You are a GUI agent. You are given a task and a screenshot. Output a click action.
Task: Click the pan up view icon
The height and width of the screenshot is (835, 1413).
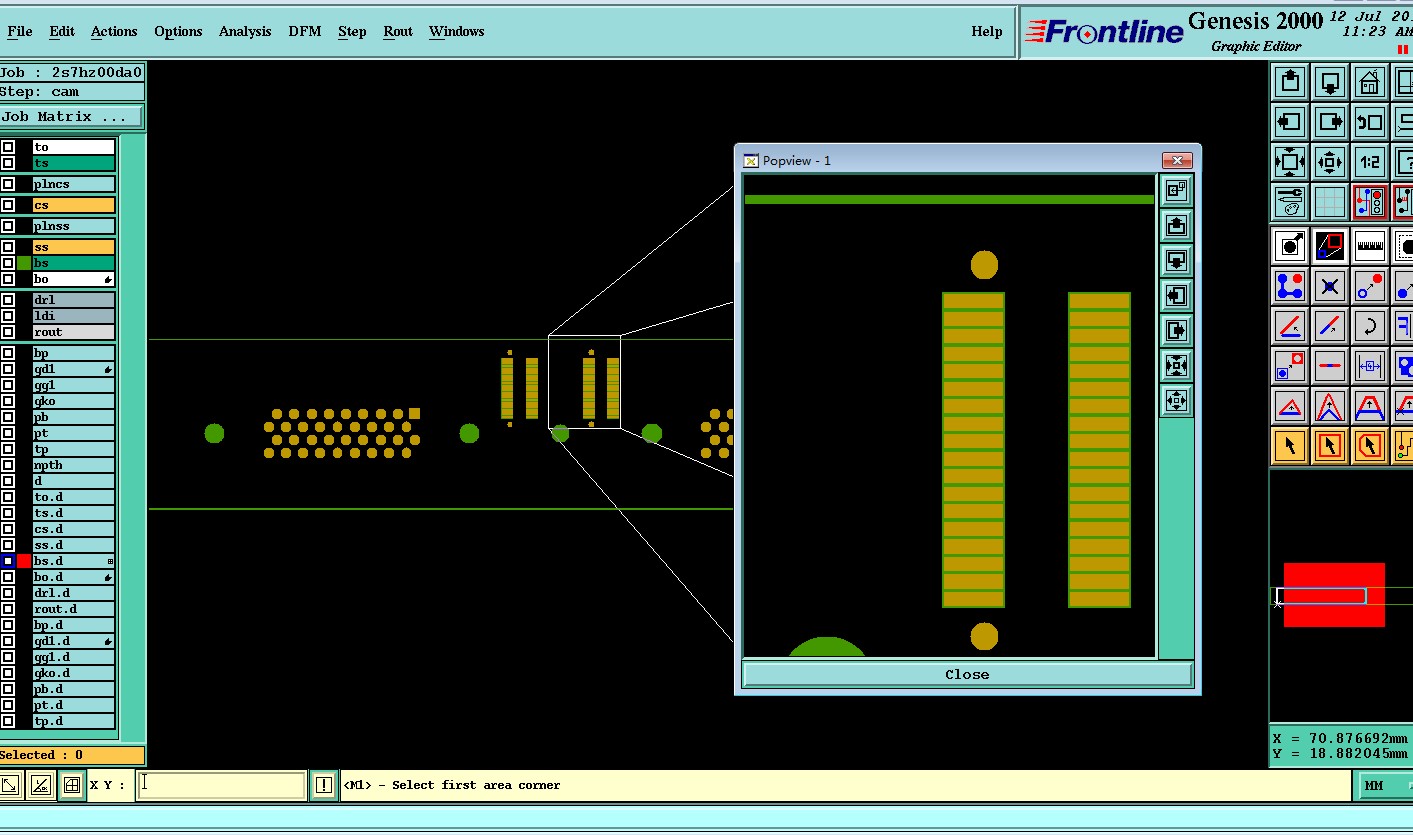1290,82
